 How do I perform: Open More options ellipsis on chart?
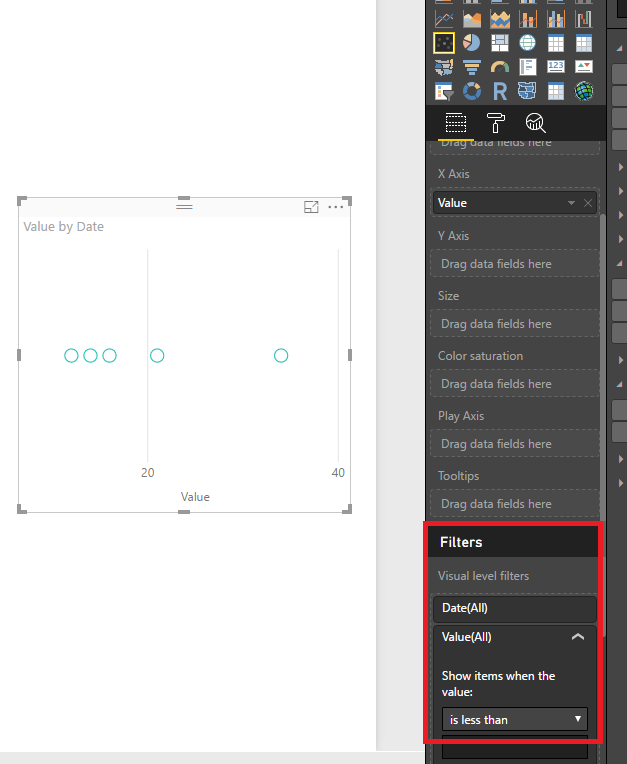(x=336, y=207)
